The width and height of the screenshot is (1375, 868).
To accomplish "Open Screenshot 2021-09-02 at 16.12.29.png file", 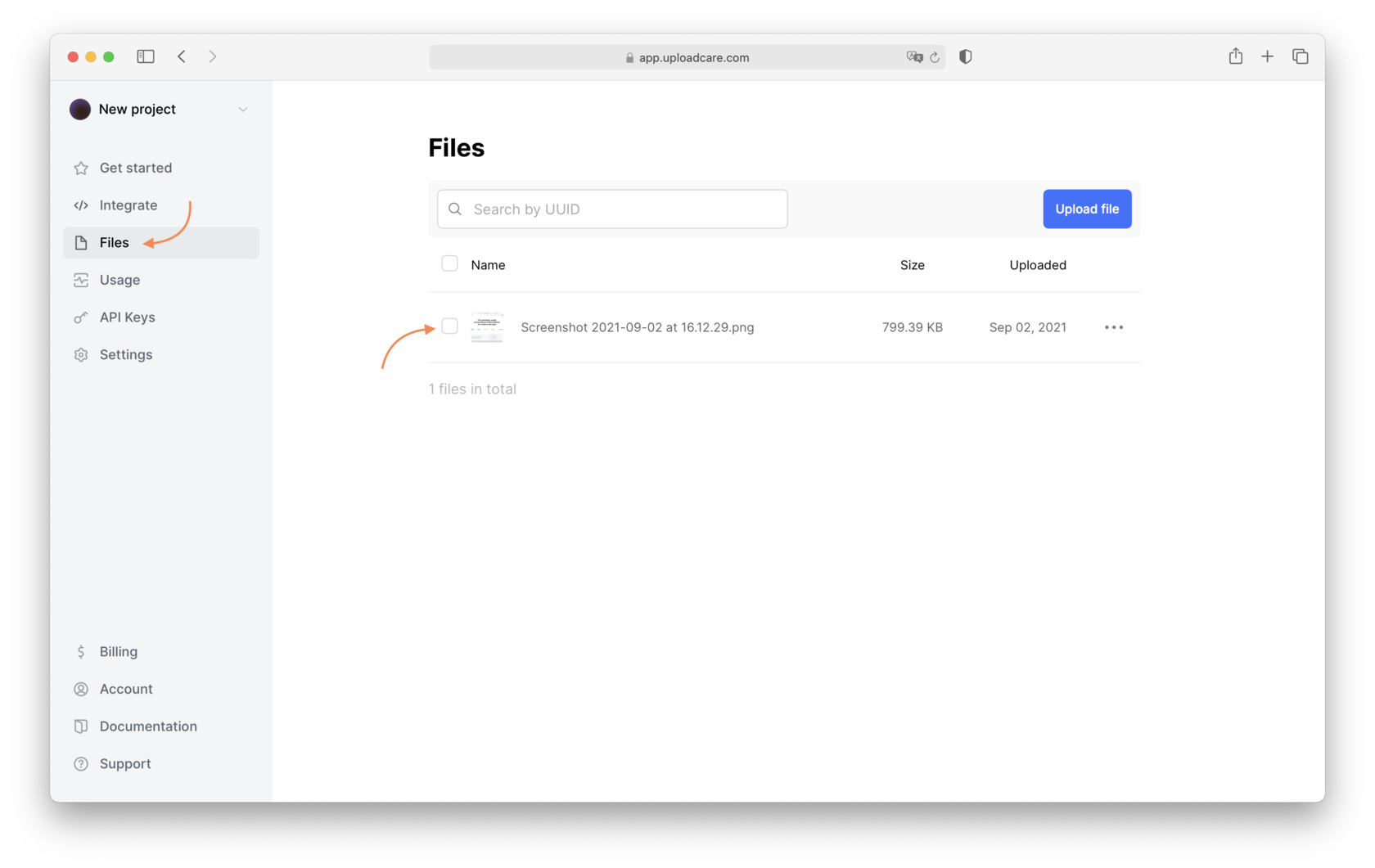I will pos(637,327).
